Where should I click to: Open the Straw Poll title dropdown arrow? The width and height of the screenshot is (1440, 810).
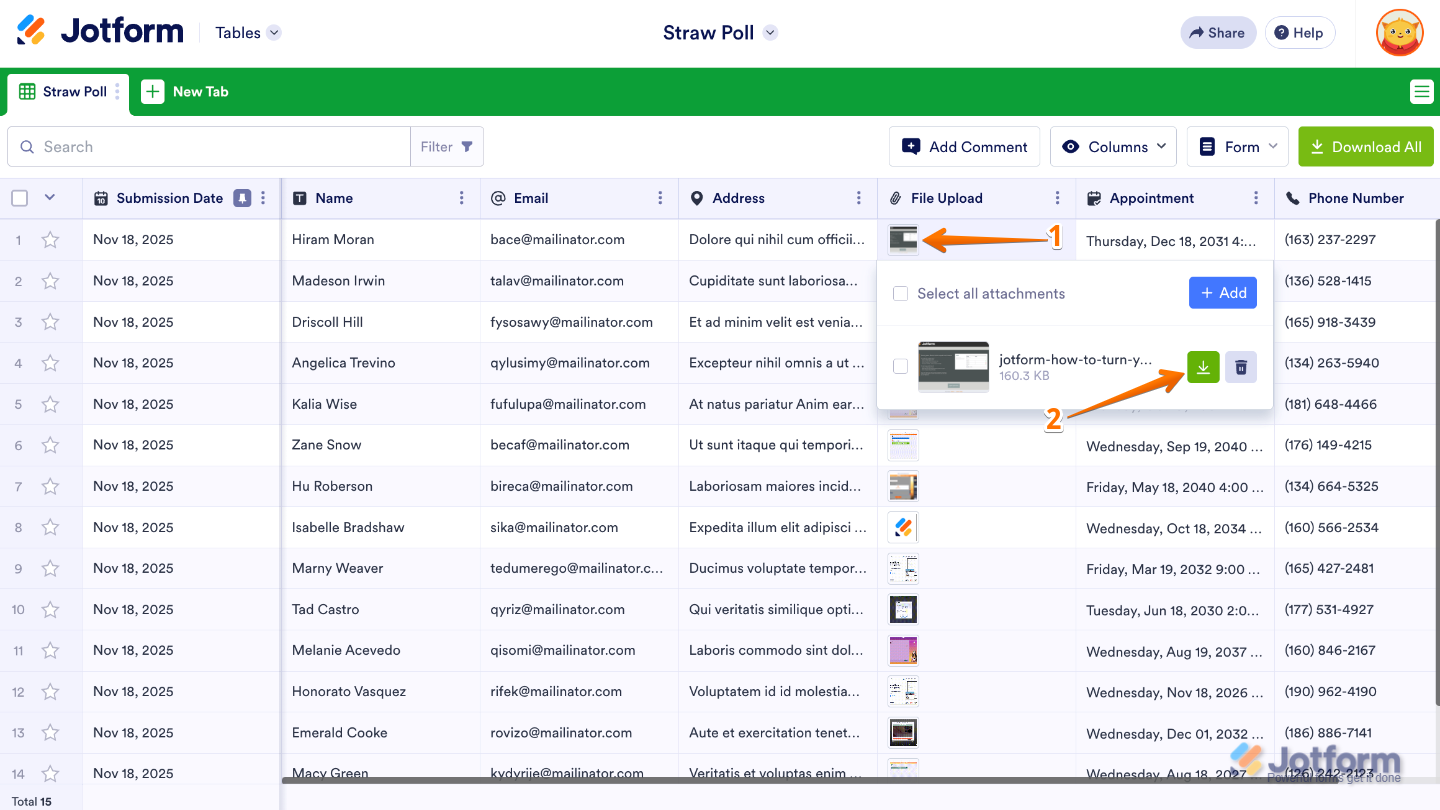point(769,32)
